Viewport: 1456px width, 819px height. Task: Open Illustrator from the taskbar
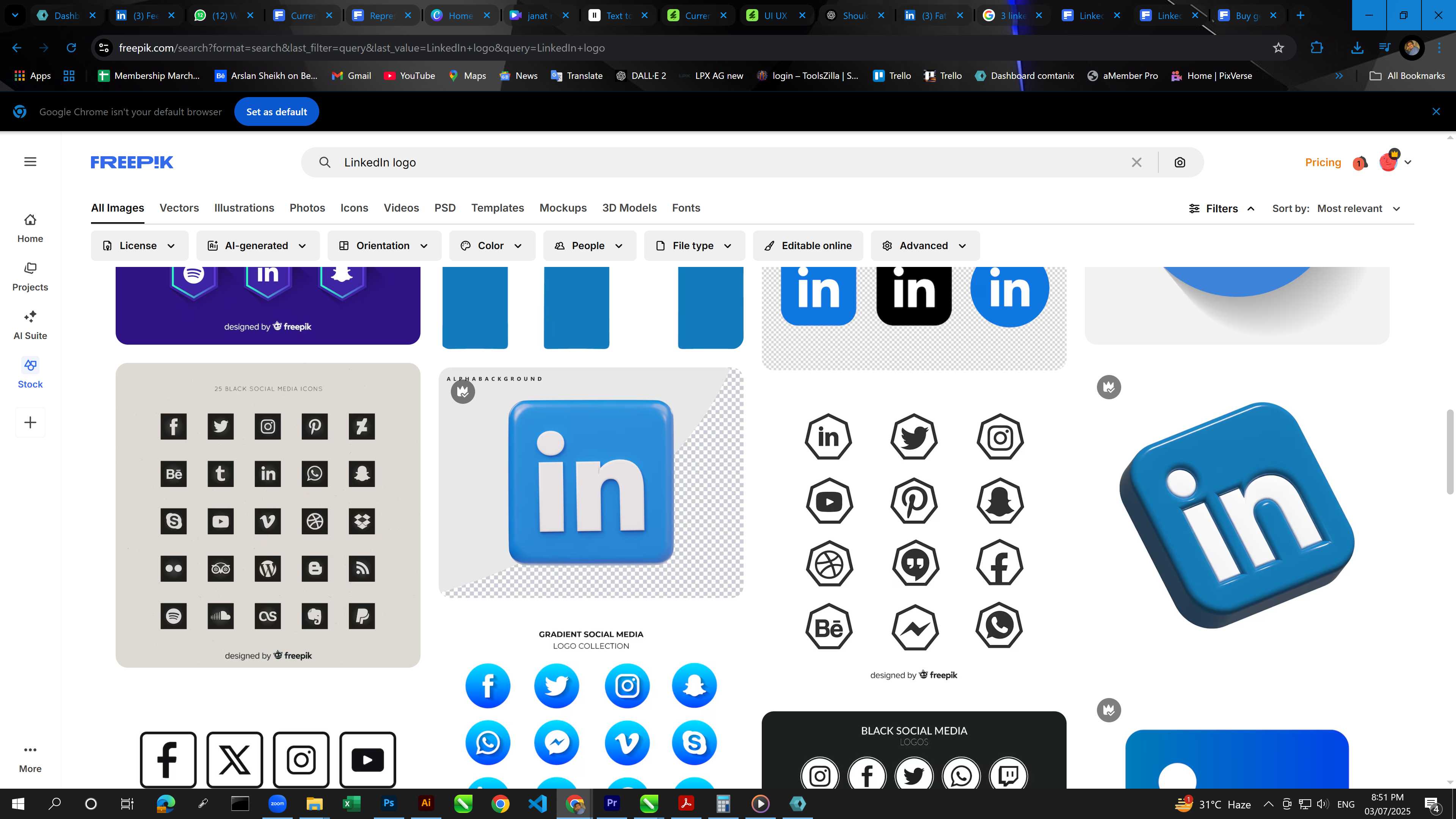click(426, 803)
